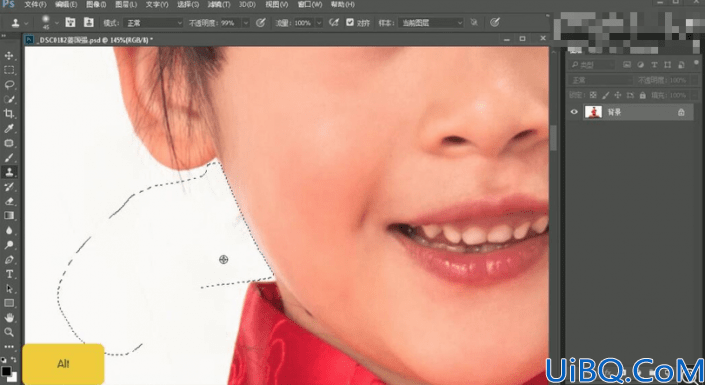
Task: Select the Hand tool
Action: 9,318
